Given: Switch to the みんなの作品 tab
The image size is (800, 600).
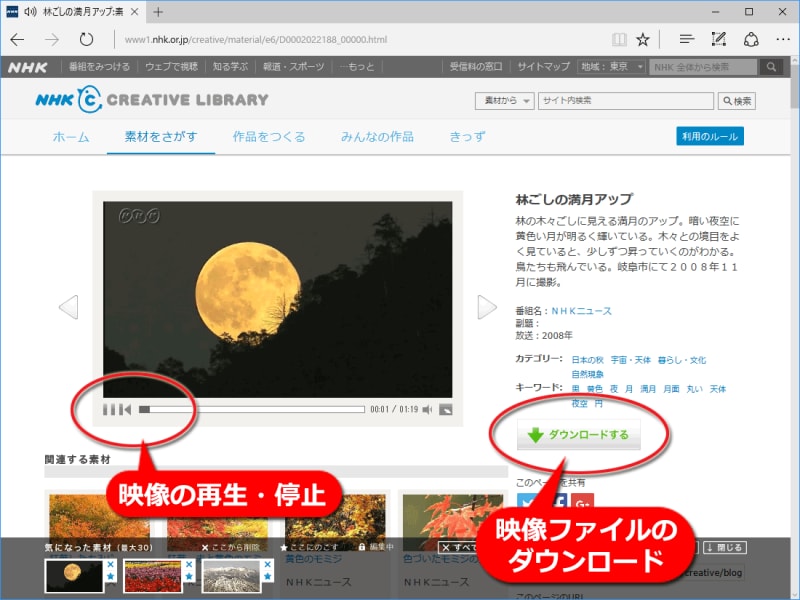Looking at the screenshot, I should [x=377, y=137].
